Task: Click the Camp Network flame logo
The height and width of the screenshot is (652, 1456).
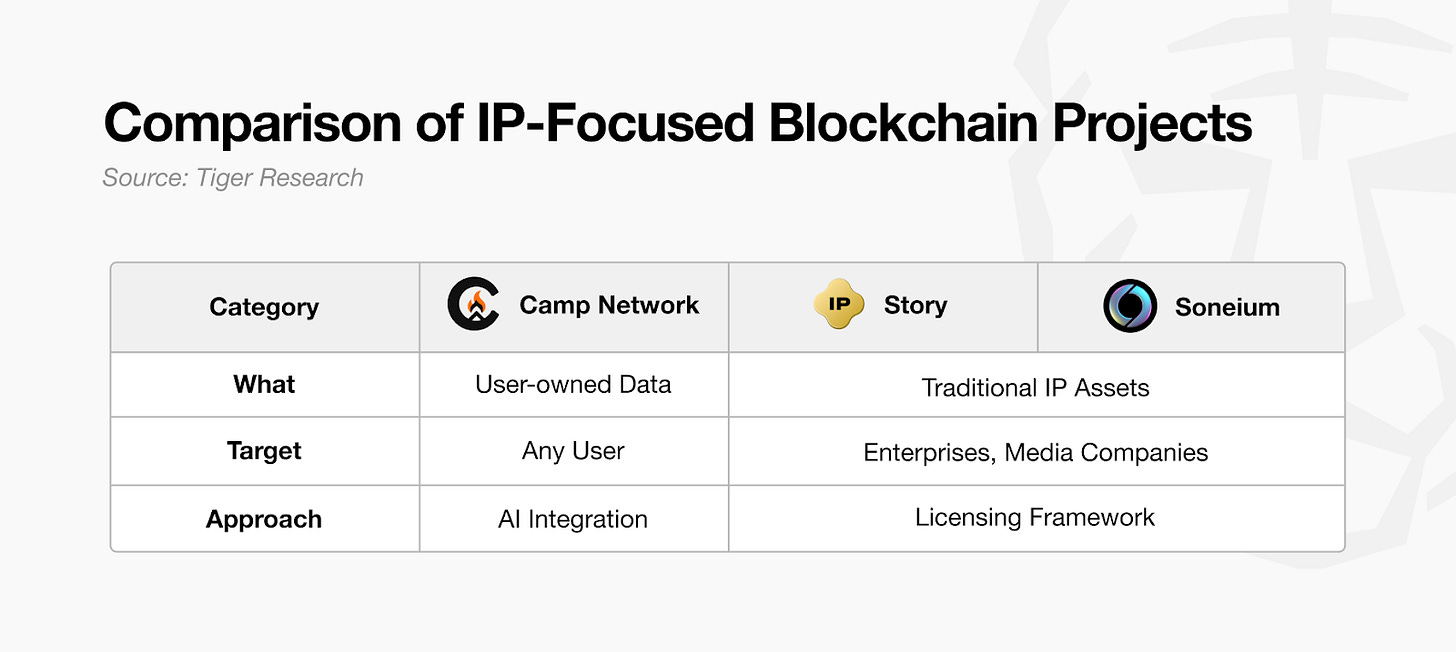Action: 473,305
